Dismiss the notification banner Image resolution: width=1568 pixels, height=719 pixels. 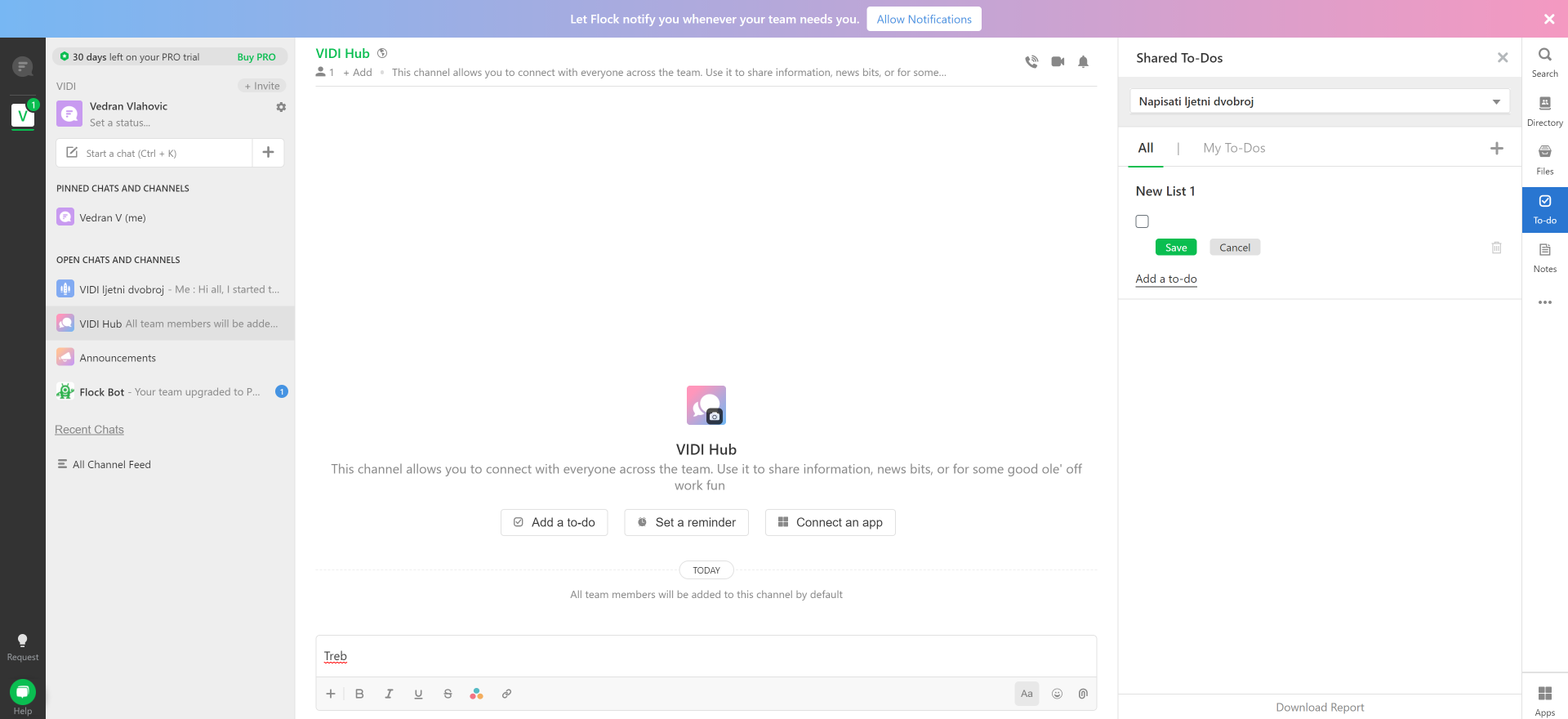coord(1548,19)
